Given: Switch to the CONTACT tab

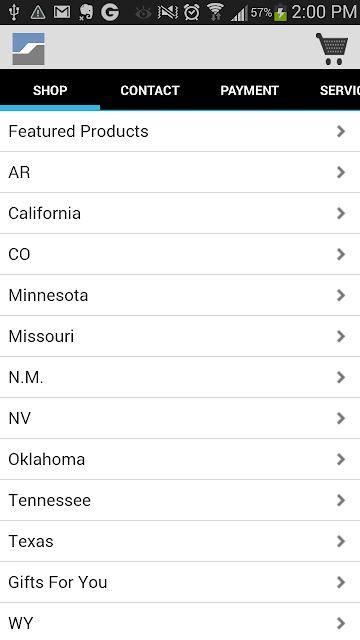Looking at the screenshot, I should pyautogui.click(x=150, y=90).
